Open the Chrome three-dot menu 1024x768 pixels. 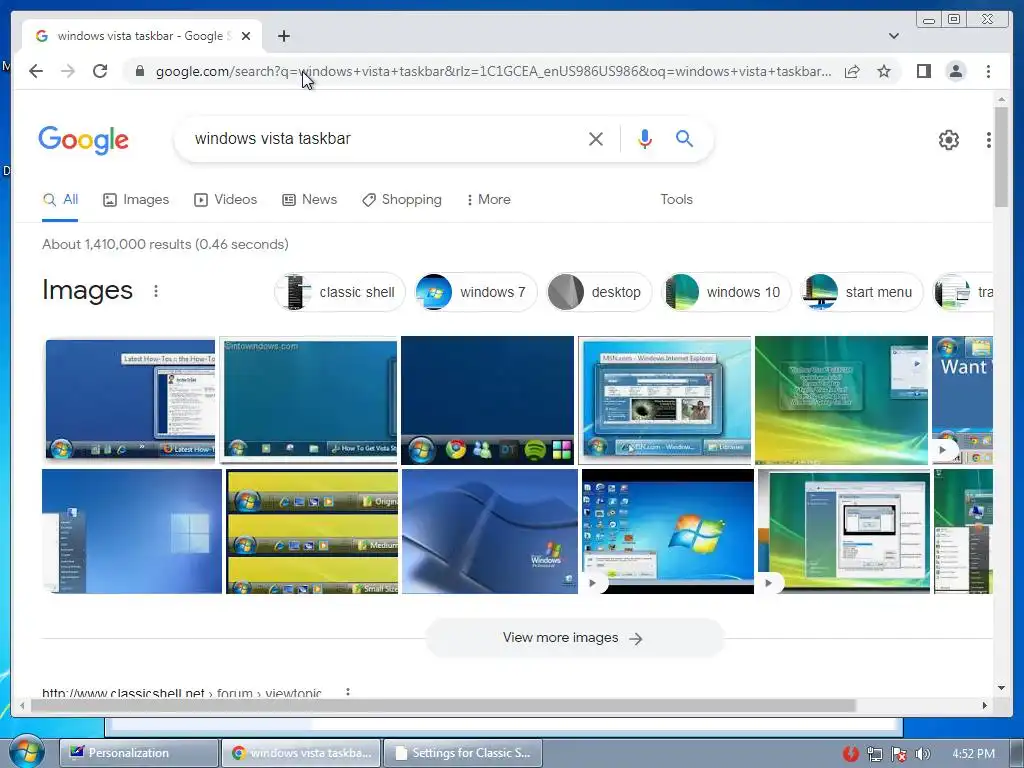(988, 71)
